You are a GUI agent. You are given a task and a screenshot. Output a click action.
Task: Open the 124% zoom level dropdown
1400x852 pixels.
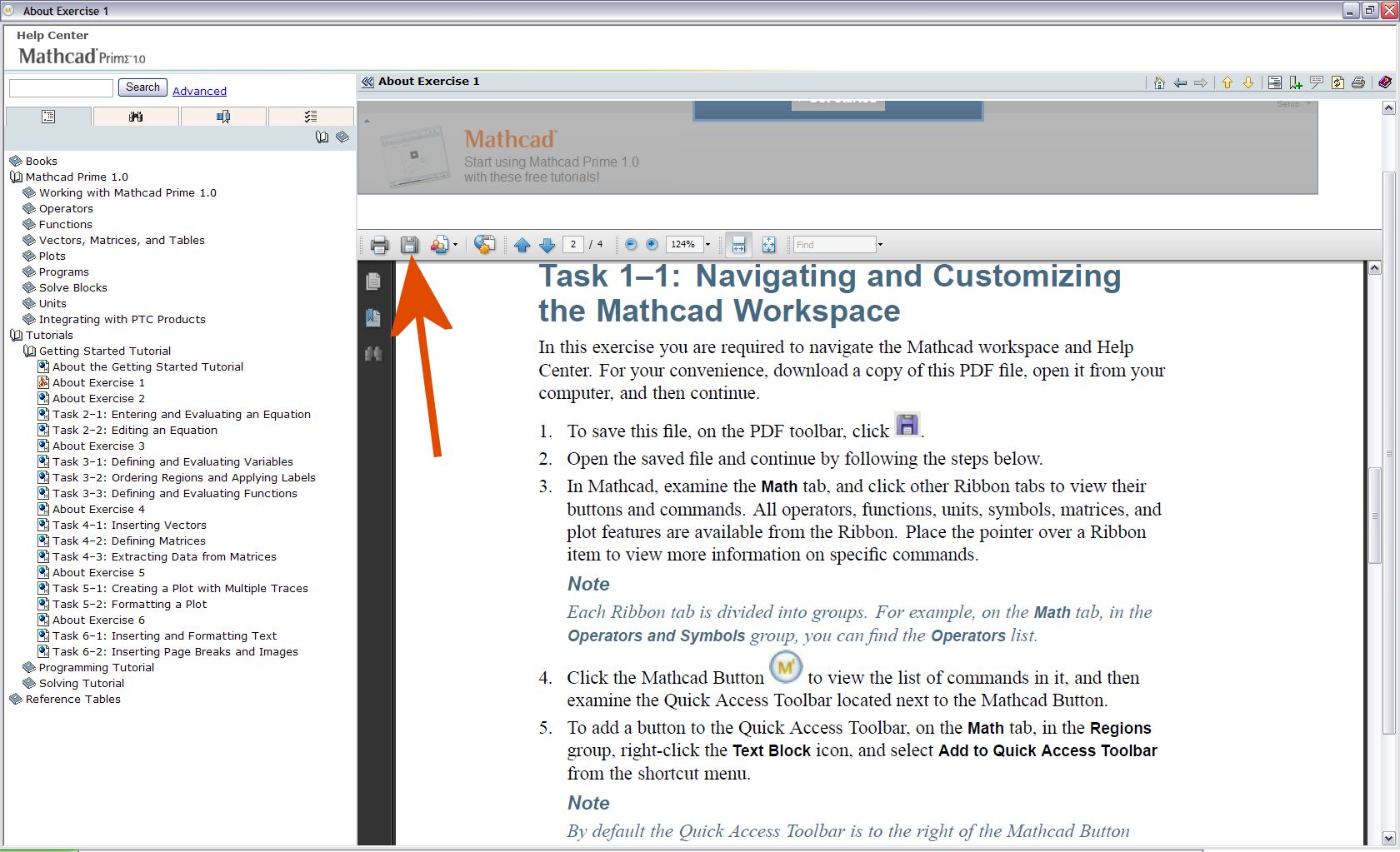pos(708,245)
